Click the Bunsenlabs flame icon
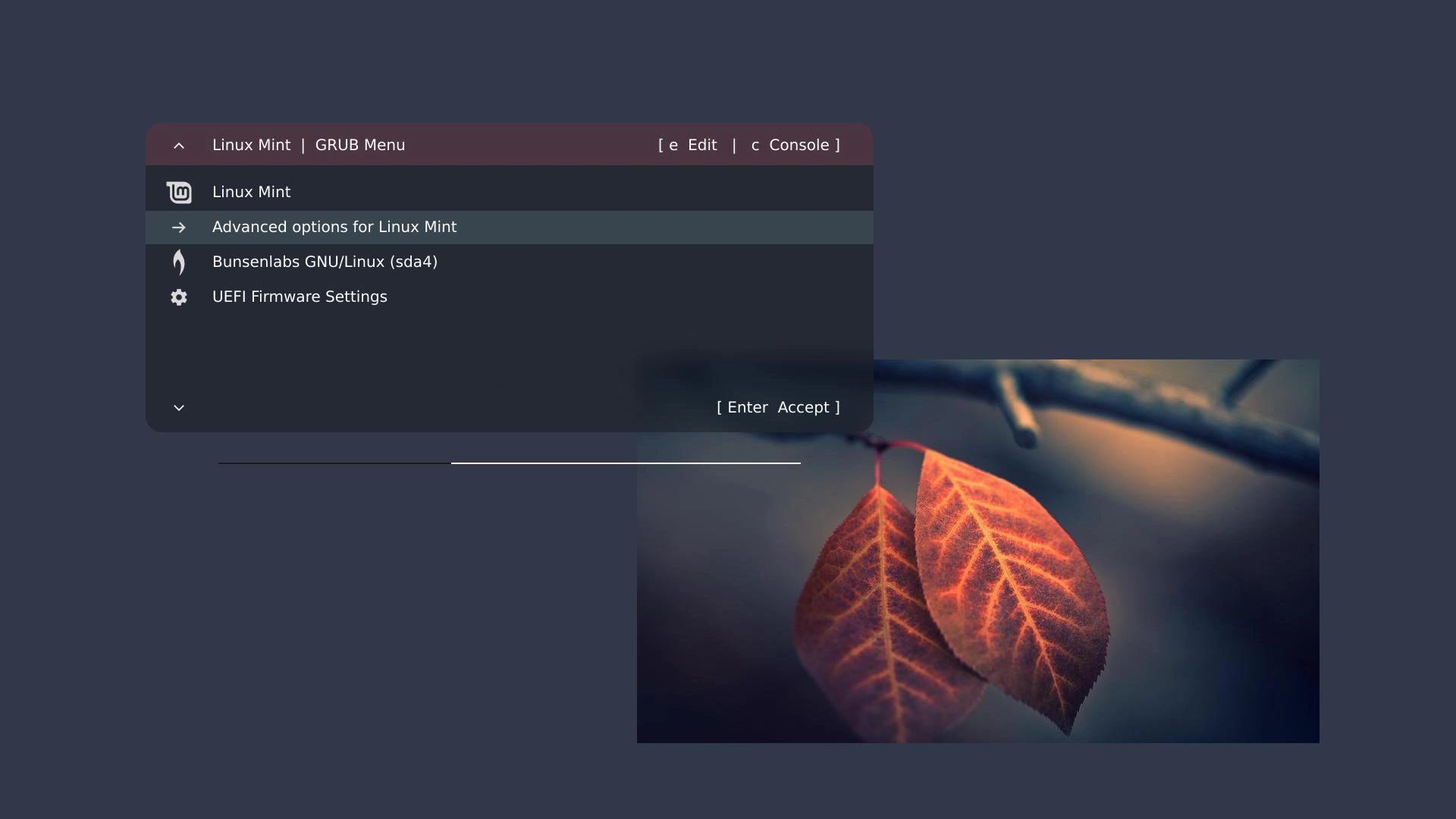The width and height of the screenshot is (1456, 819). [179, 262]
